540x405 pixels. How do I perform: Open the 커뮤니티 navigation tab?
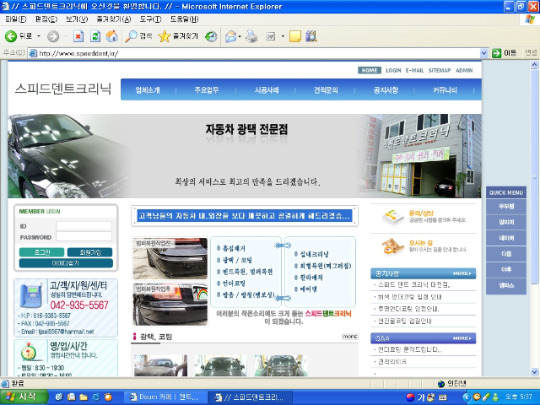(445, 90)
